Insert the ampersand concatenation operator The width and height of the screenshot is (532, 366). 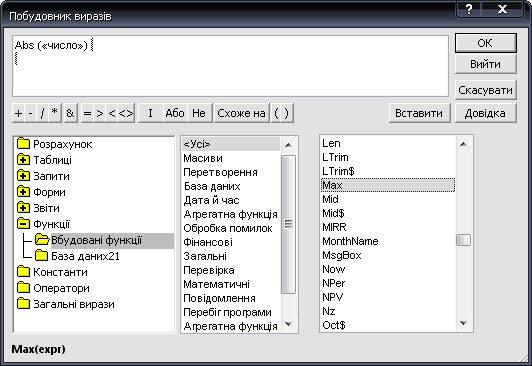click(x=71, y=113)
